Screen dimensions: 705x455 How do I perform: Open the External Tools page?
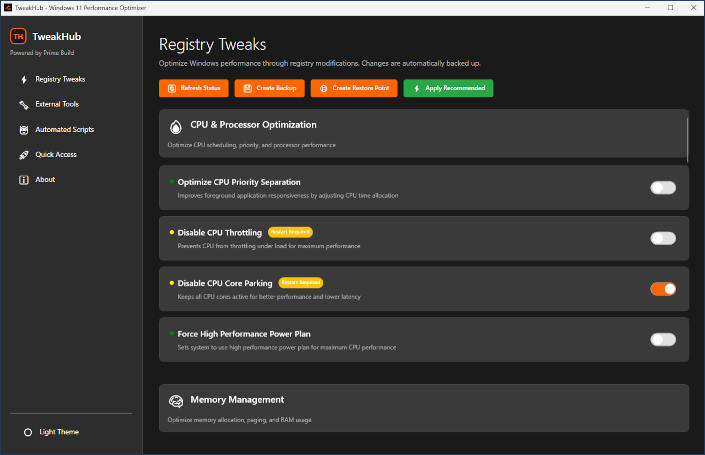(x=56, y=104)
